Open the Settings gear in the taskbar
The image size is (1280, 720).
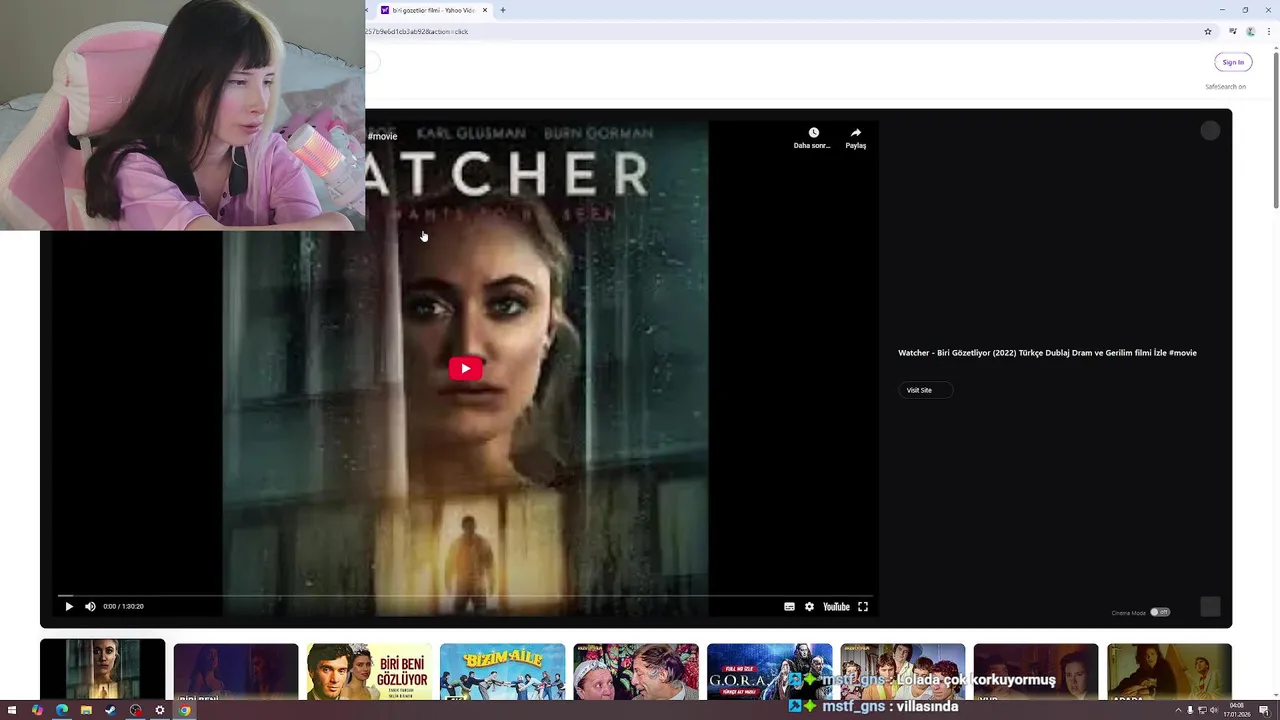tap(159, 710)
